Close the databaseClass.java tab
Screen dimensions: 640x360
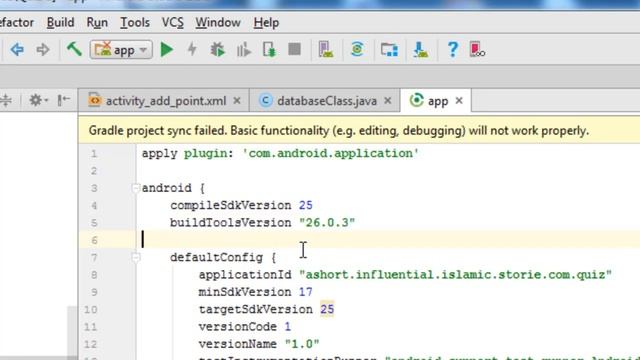[x=388, y=100]
